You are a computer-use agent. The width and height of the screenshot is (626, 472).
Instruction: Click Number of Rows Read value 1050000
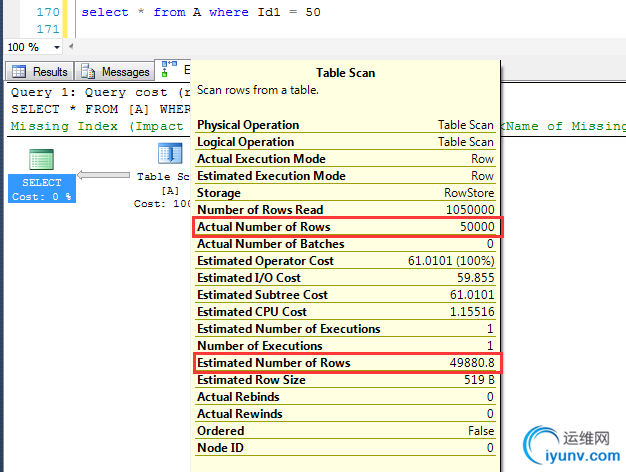(470, 210)
